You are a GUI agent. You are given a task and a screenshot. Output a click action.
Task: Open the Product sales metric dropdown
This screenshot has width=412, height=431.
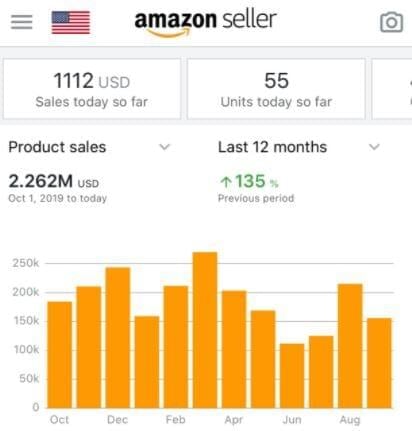tap(89, 147)
